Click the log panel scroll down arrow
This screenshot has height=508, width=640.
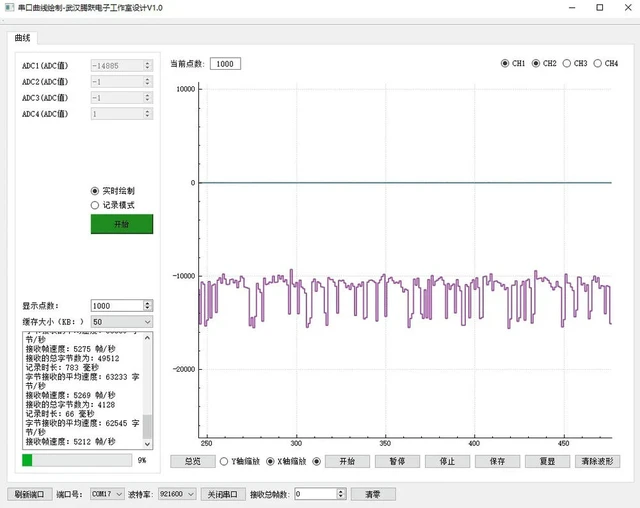point(147,444)
